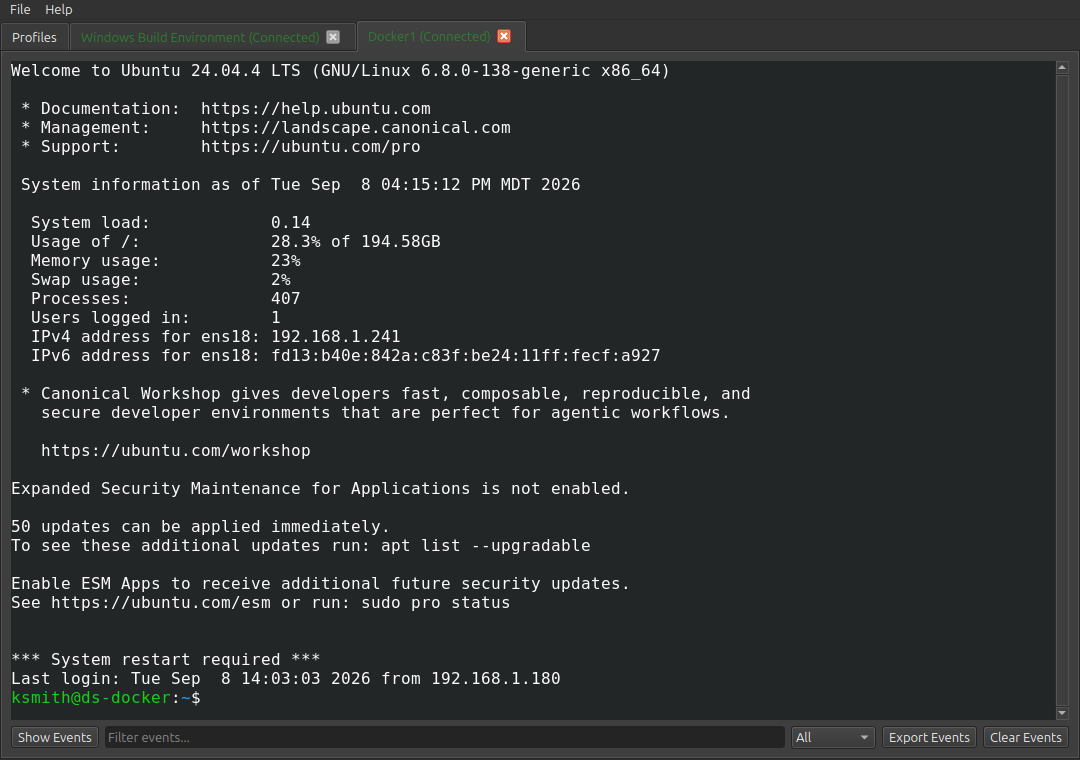The width and height of the screenshot is (1080, 760).
Task: Click the Export Events button
Action: tap(929, 737)
